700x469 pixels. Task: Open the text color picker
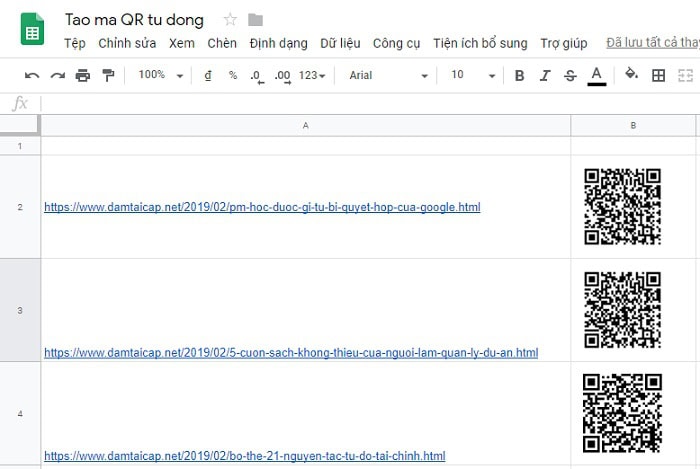596,76
